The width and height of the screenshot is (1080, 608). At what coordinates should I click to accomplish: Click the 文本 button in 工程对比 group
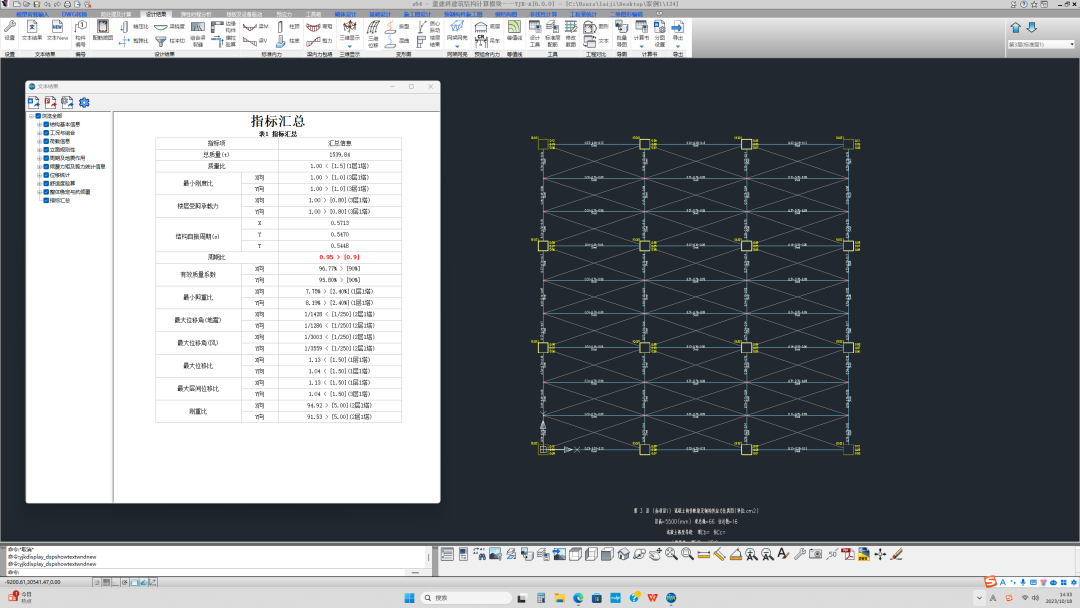[596, 41]
